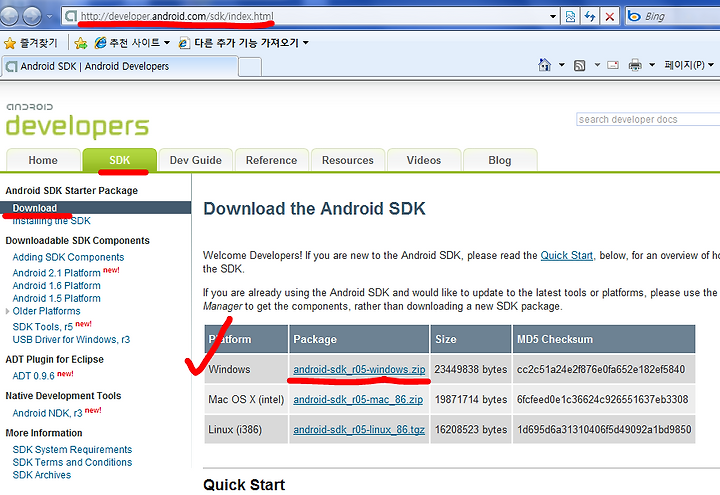Image resolution: width=720 pixels, height=495 pixels.
Task: Open the Reference navigation tab
Action: [271, 160]
